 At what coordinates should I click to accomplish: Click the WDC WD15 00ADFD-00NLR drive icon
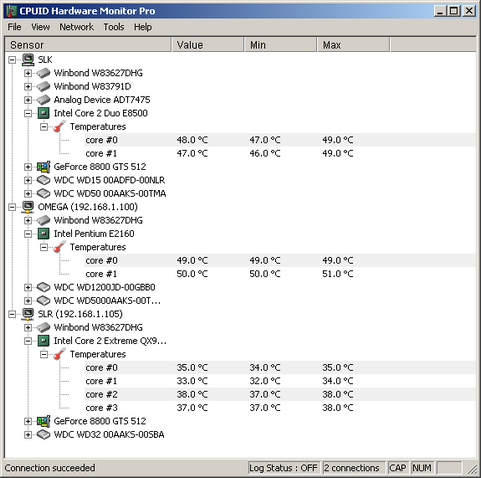click(x=43, y=180)
